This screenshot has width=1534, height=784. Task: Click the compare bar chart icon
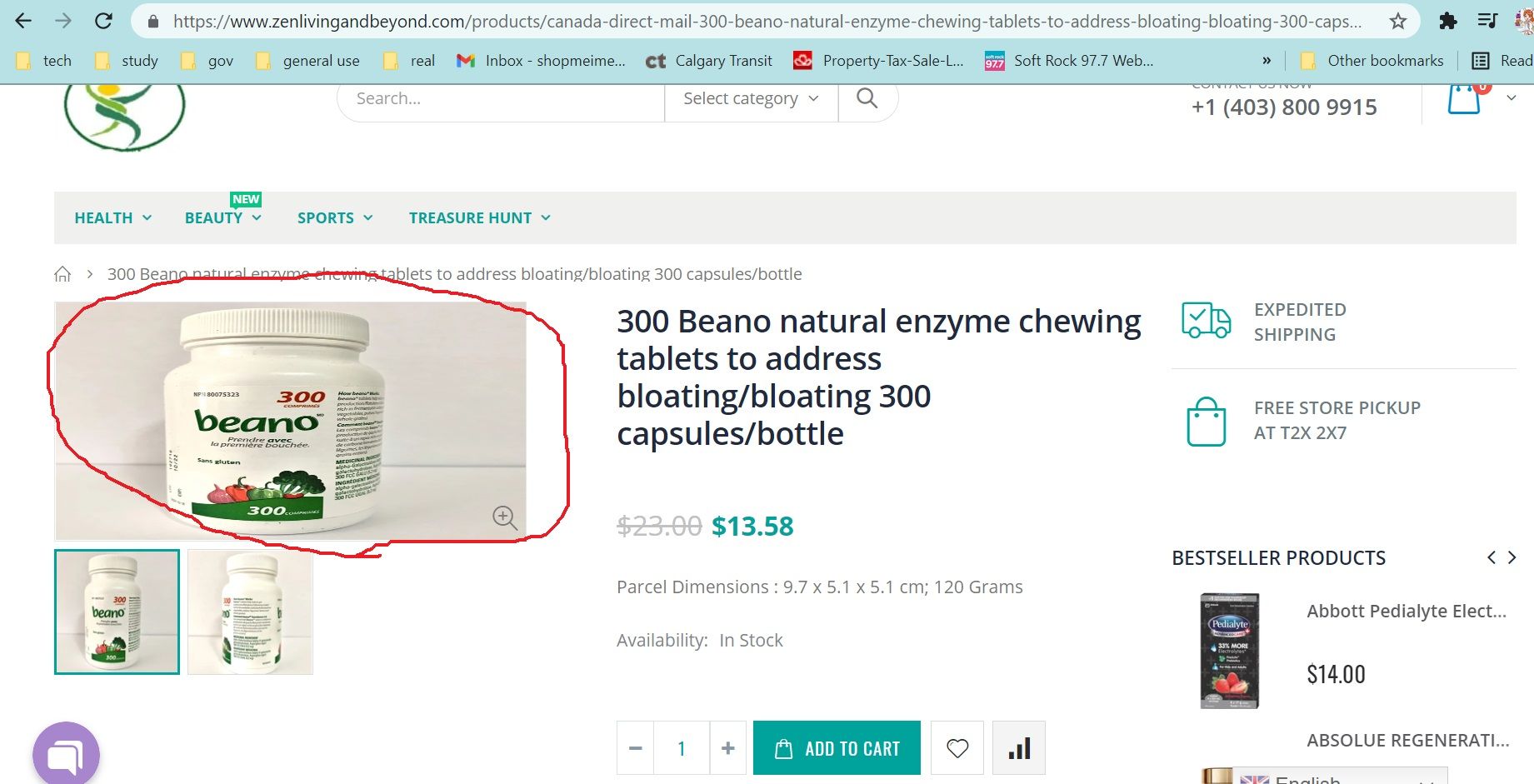pos(1018,748)
